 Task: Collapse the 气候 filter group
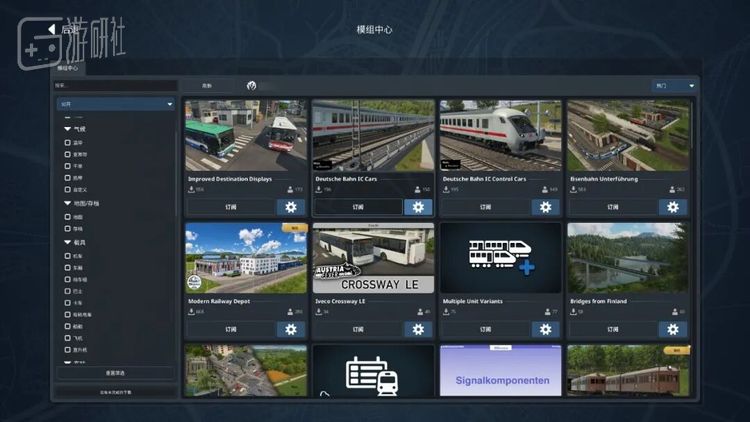coord(67,129)
